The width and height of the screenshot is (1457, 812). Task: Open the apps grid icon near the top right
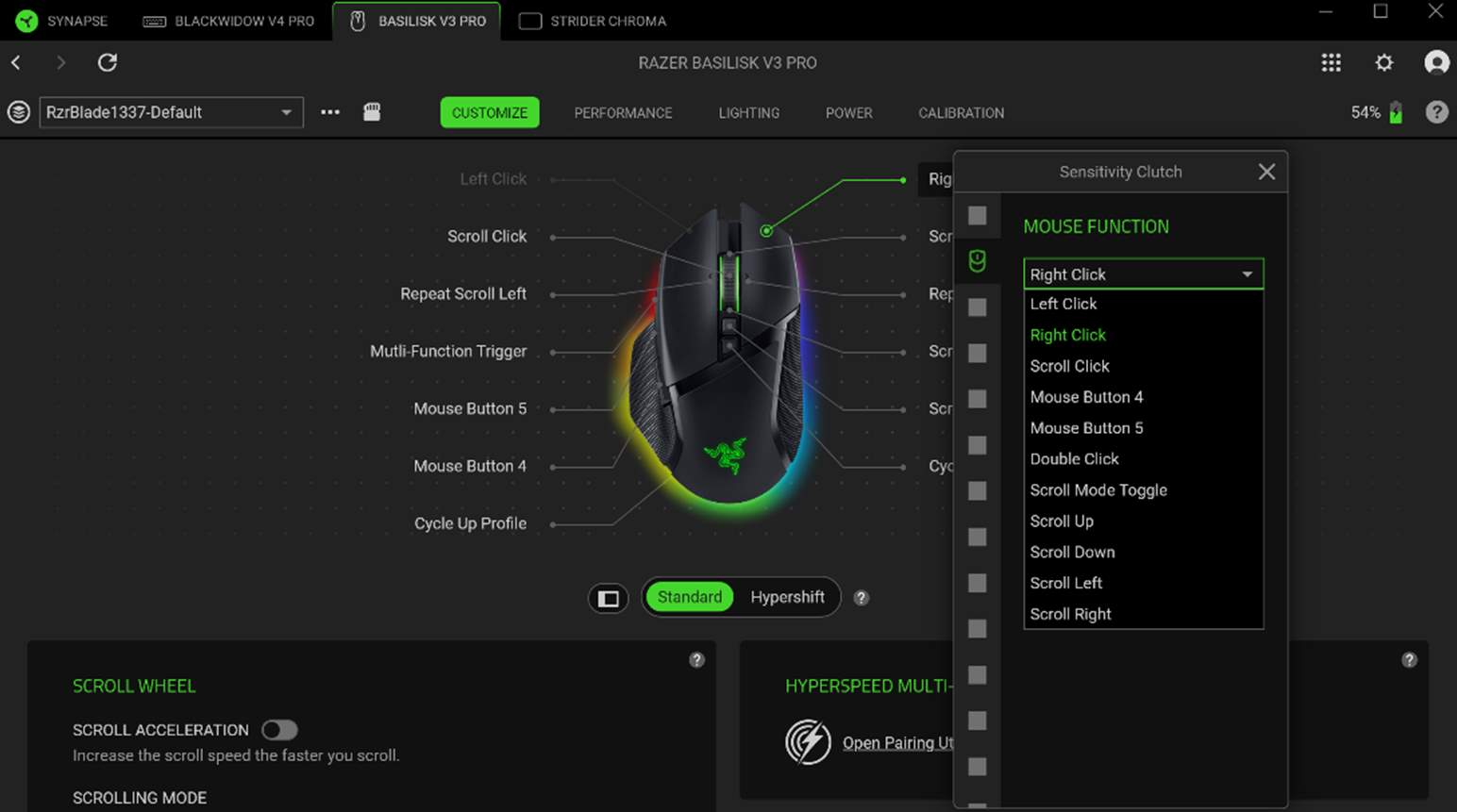click(1331, 62)
